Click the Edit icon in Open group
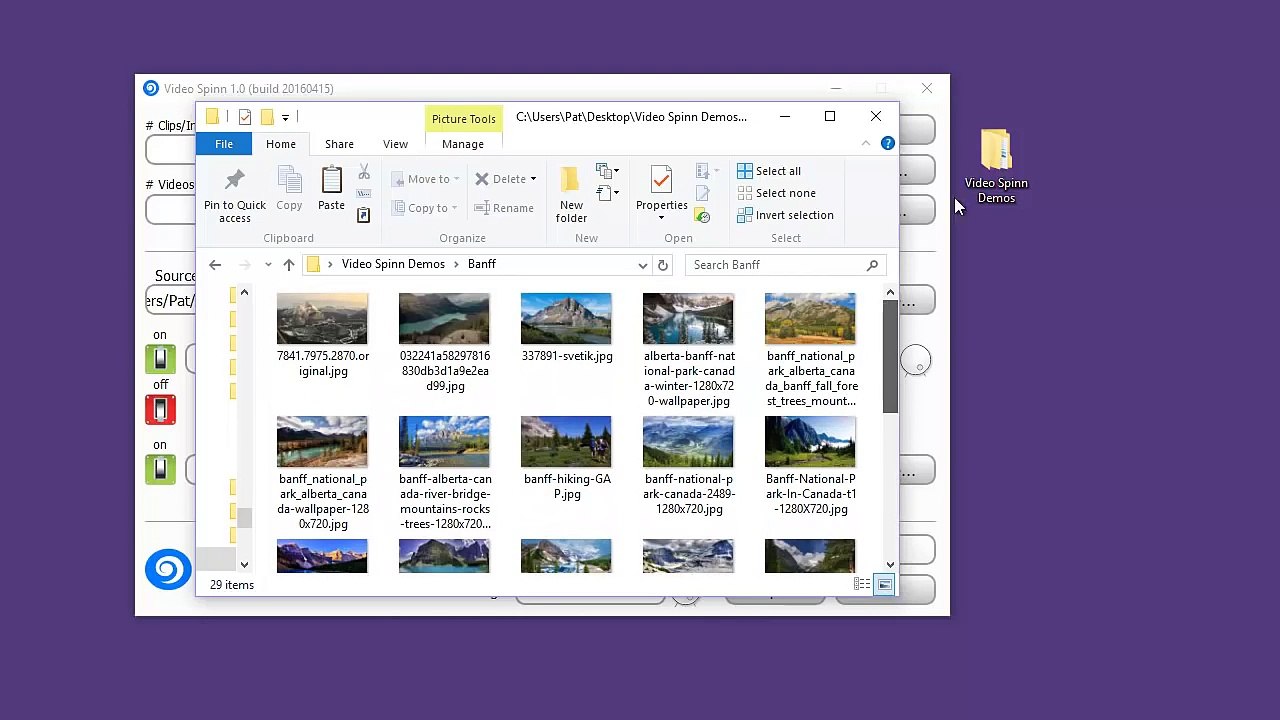 point(702,193)
